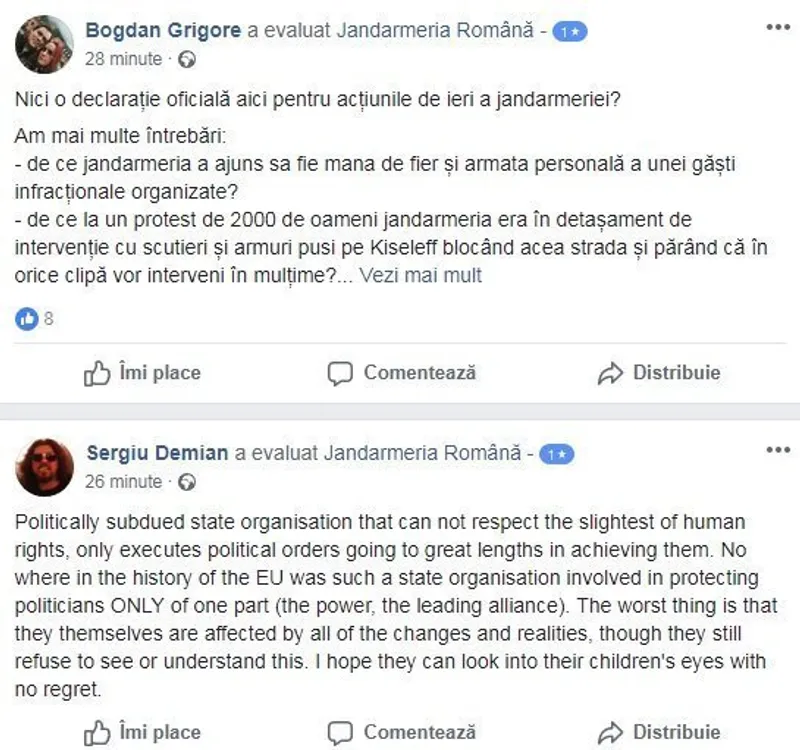Click the comment bubble icon on Bogdan's post
Image resolution: width=800 pixels, height=750 pixels.
coord(340,374)
